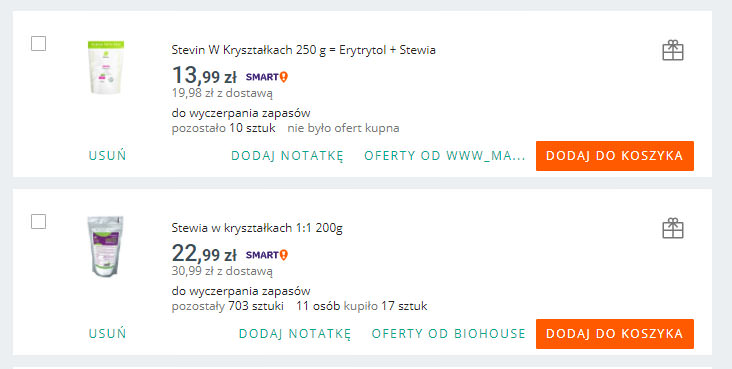Open Stevin W Kryształkach product thumbnail
732x369 pixels.
pyautogui.click(x=106, y=67)
